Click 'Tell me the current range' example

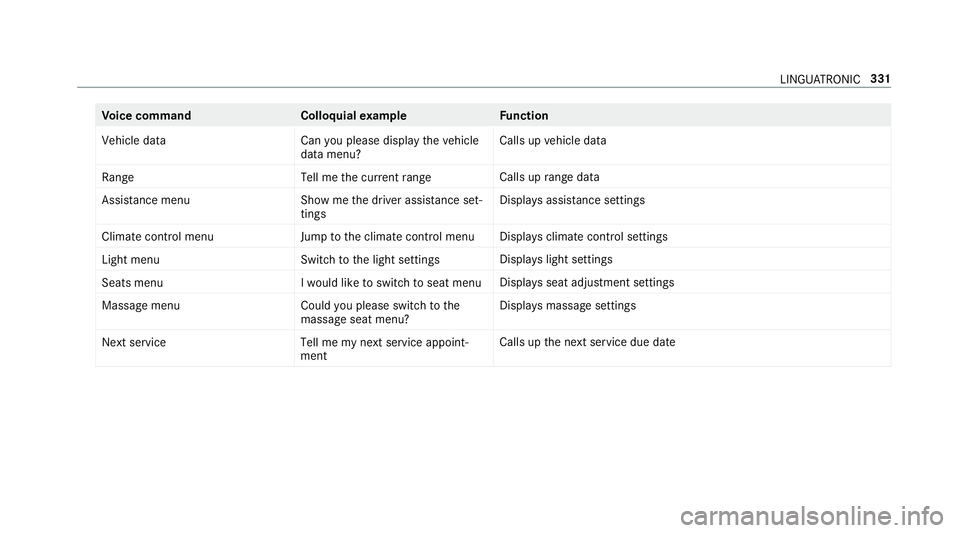(x=366, y=177)
